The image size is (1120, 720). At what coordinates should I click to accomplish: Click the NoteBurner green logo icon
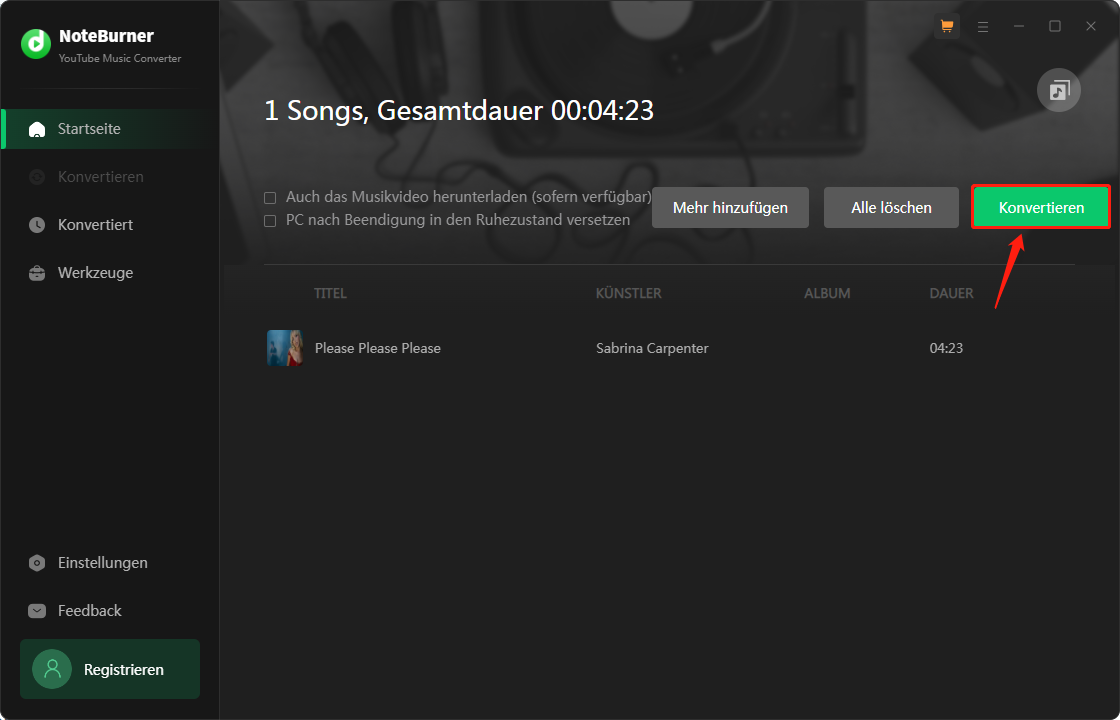point(36,44)
